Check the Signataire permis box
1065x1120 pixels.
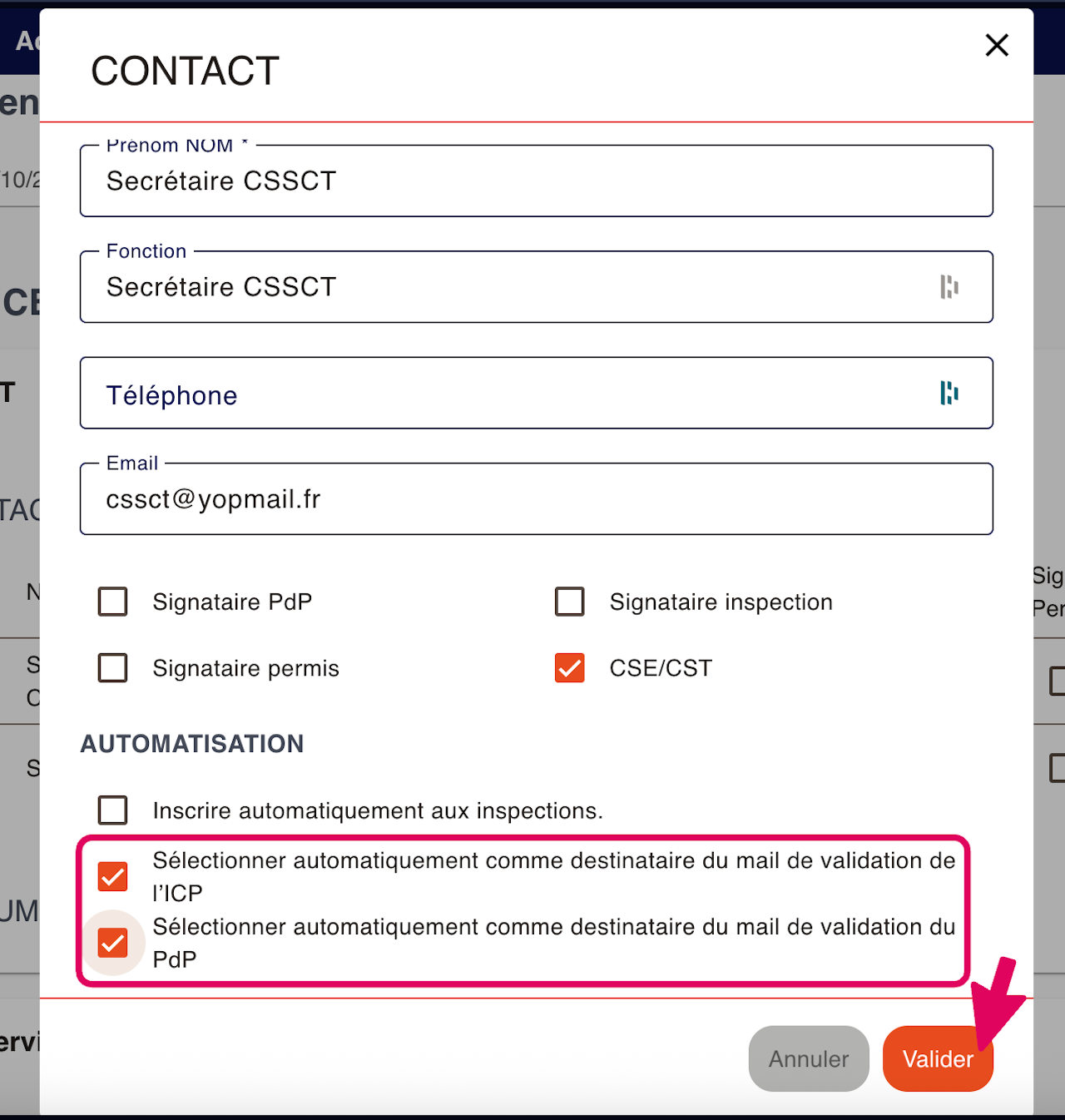pyautogui.click(x=113, y=668)
